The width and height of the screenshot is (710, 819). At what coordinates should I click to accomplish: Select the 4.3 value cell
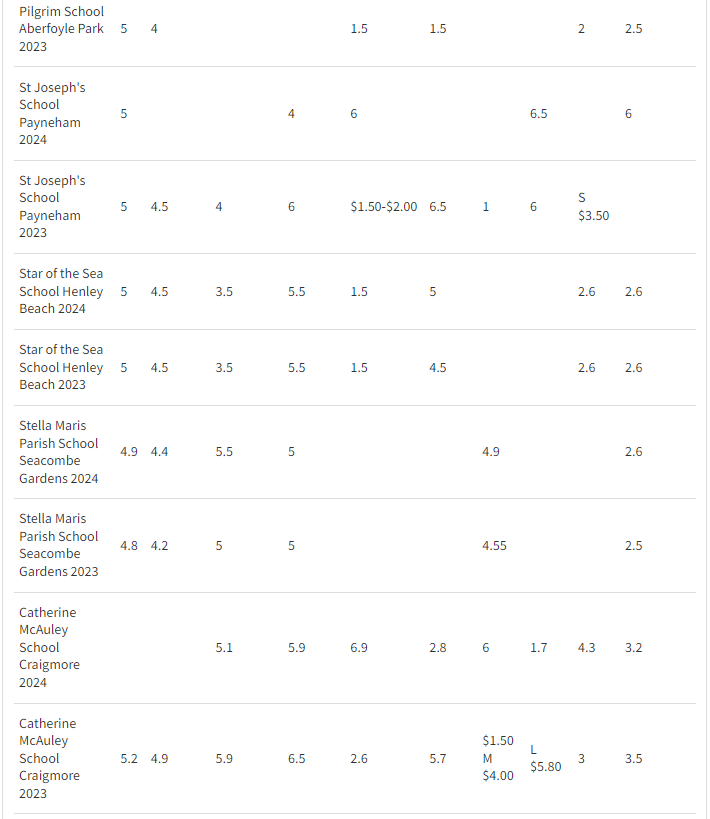(x=586, y=647)
